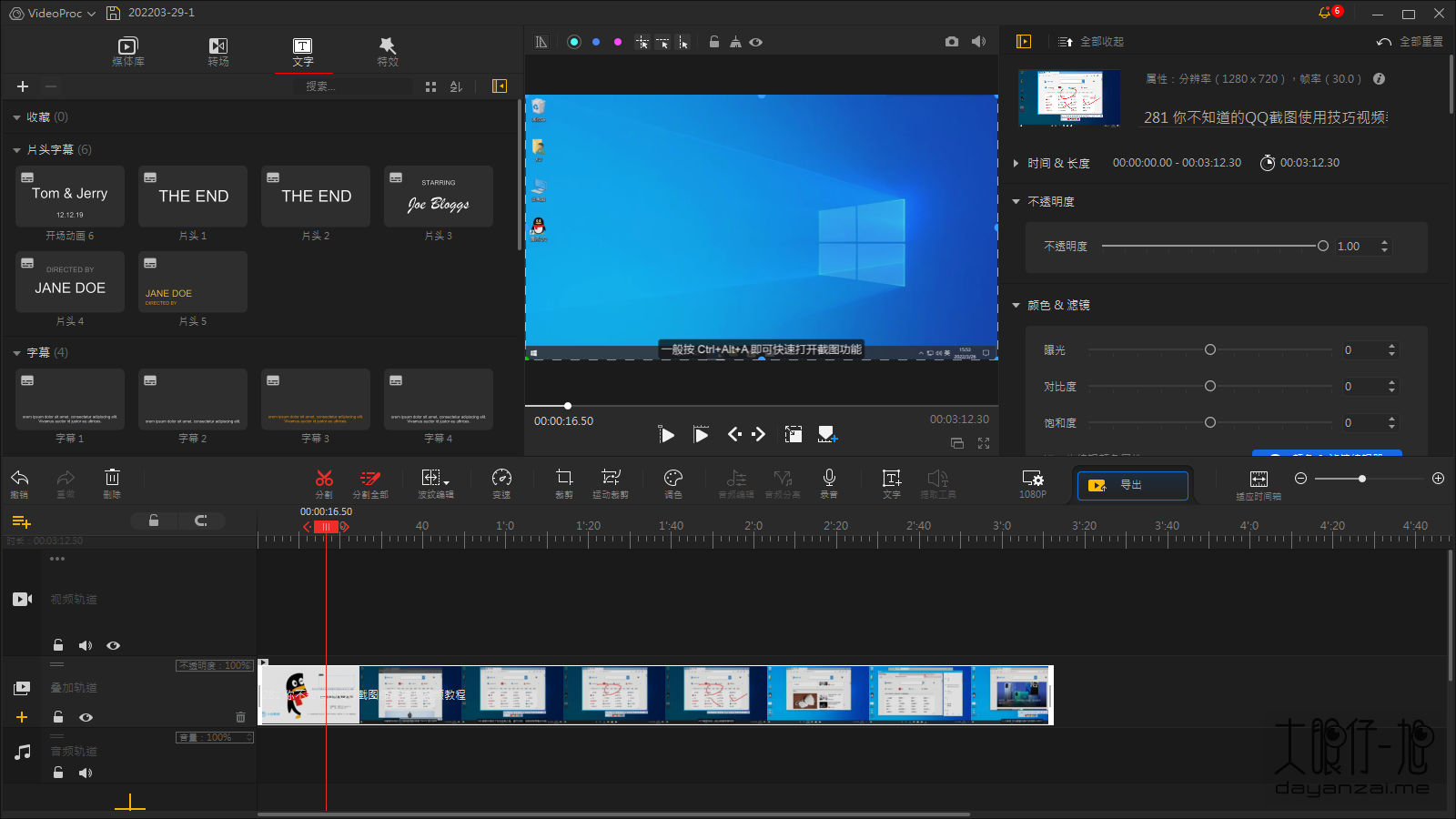1456x819 pixels.
Task: Zoom in timeline with plus icon
Action: [x=1438, y=479]
